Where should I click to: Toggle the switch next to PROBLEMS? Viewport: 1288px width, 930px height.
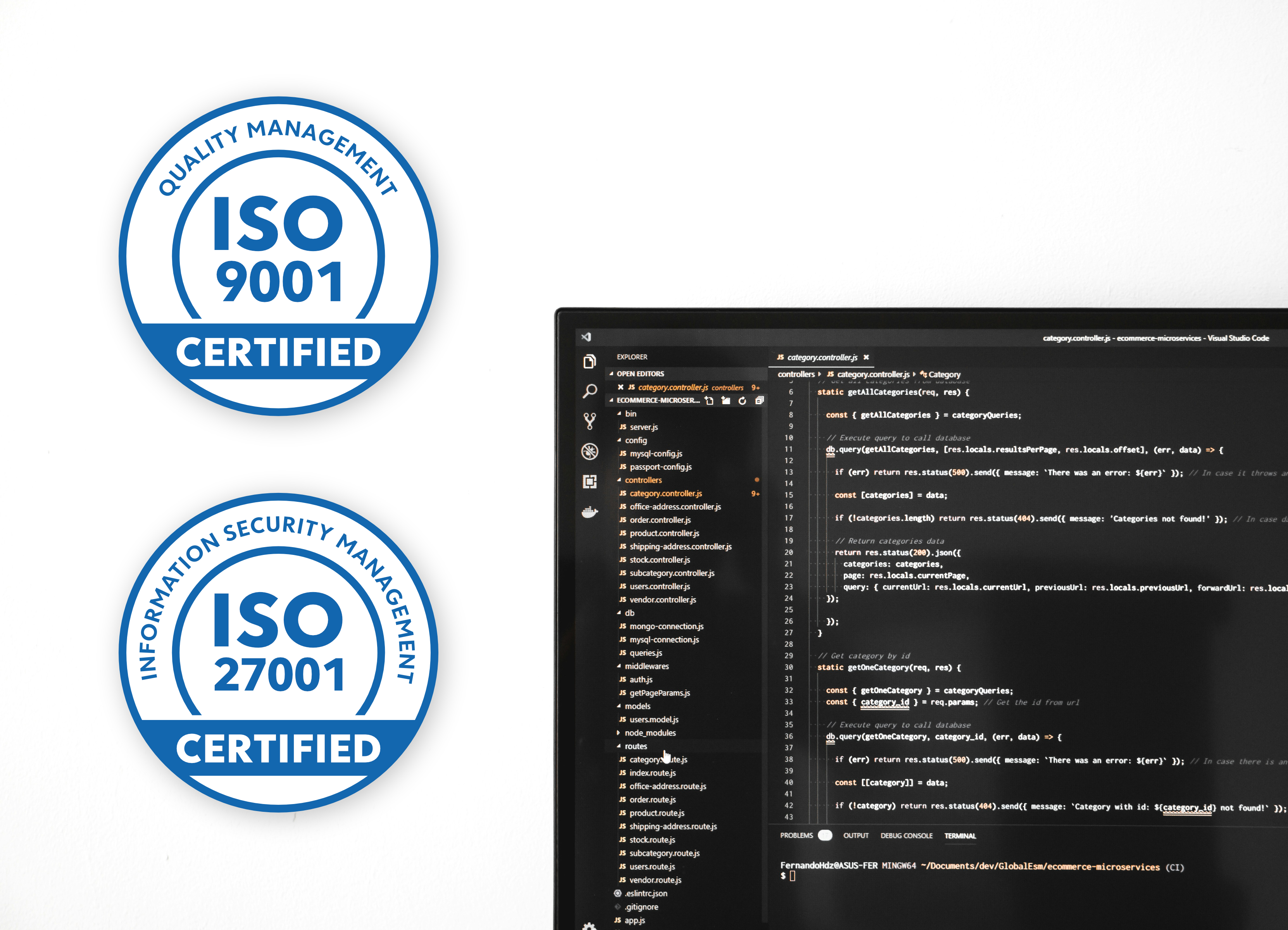(826, 836)
